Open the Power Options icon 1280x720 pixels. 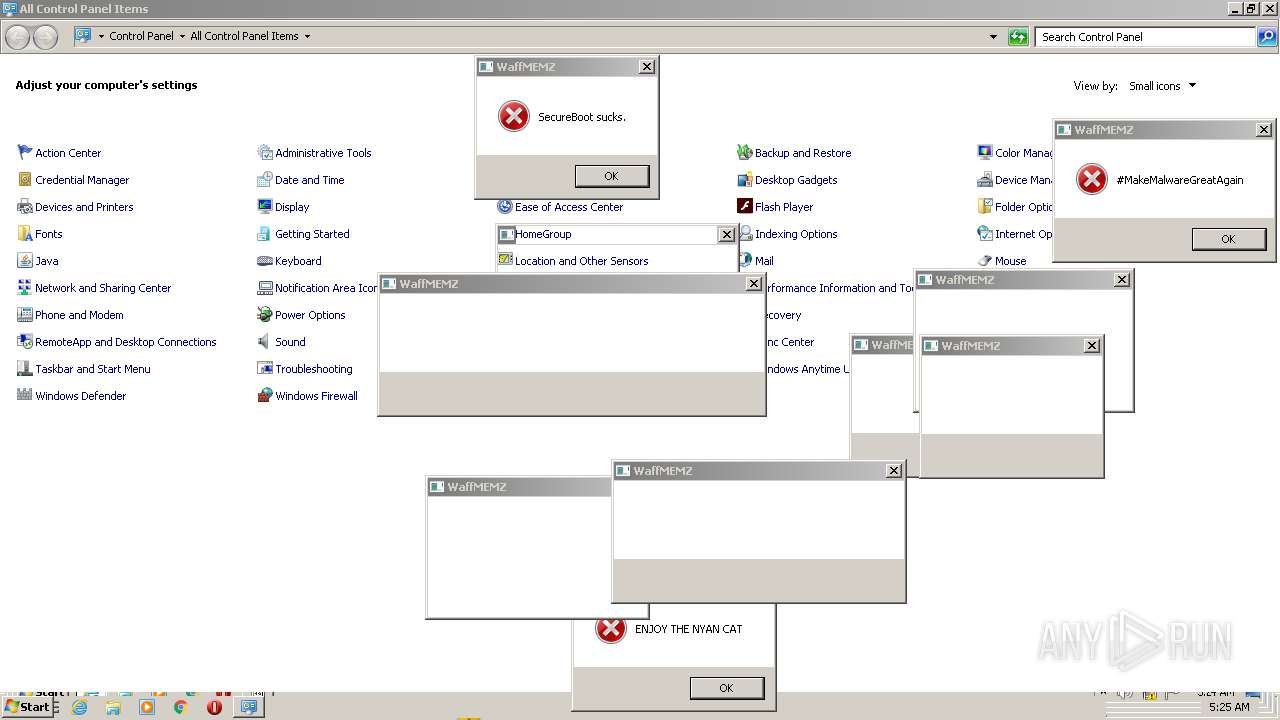pos(265,315)
